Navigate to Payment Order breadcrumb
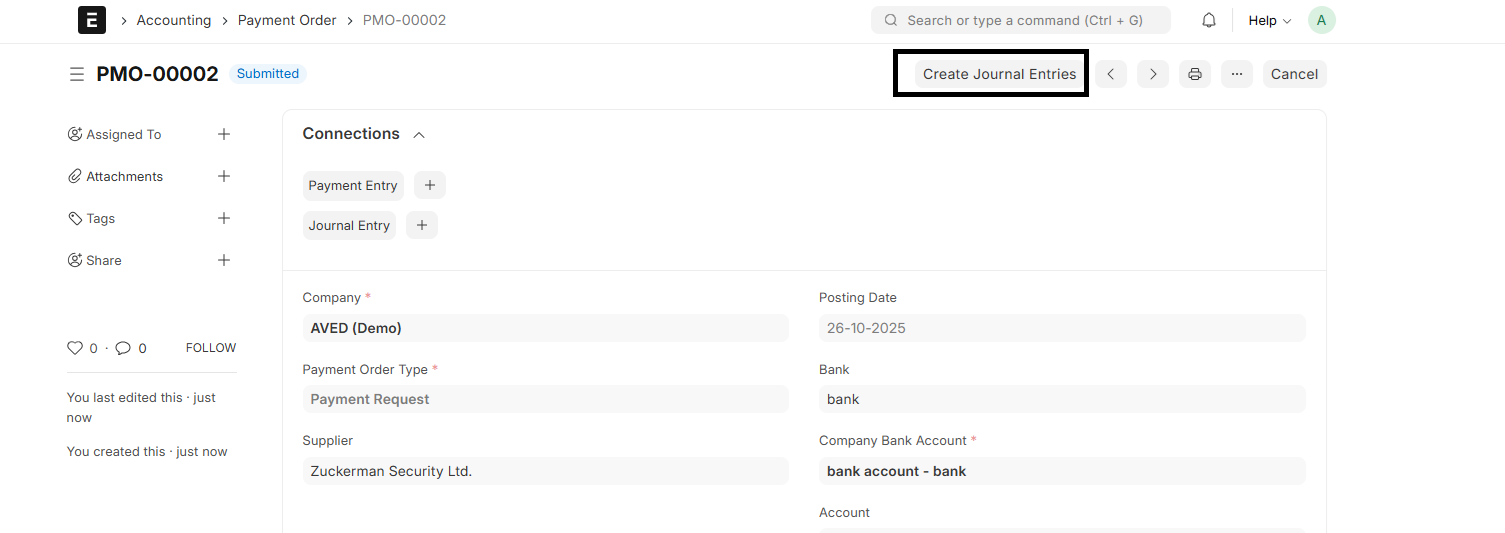This screenshot has width=1505, height=533. click(x=287, y=20)
